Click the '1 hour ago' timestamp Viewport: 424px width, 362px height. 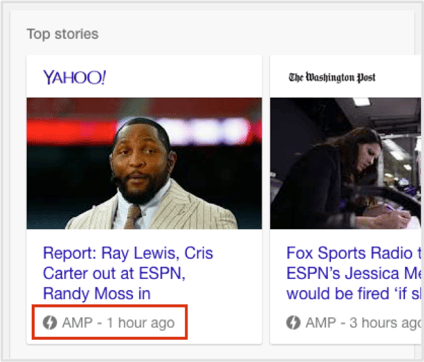(141, 323)
